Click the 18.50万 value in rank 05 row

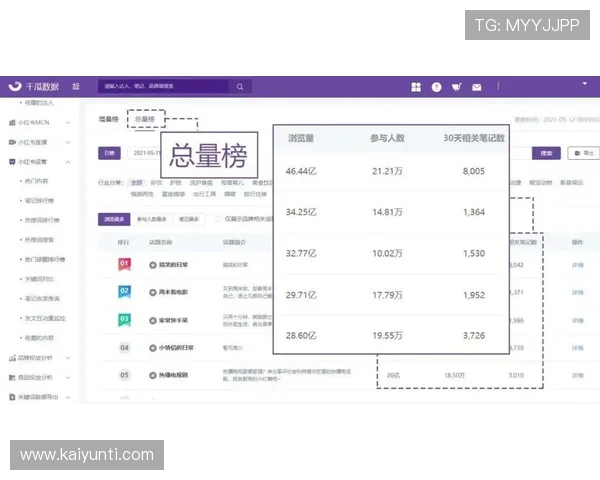point(455,376)
